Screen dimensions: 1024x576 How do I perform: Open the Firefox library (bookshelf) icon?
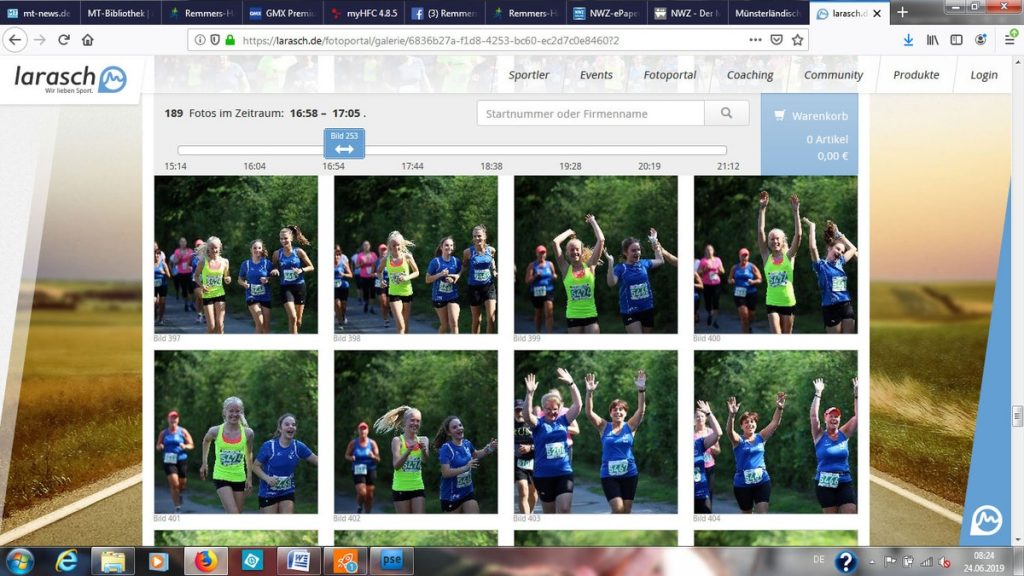(x=932, y=42)
